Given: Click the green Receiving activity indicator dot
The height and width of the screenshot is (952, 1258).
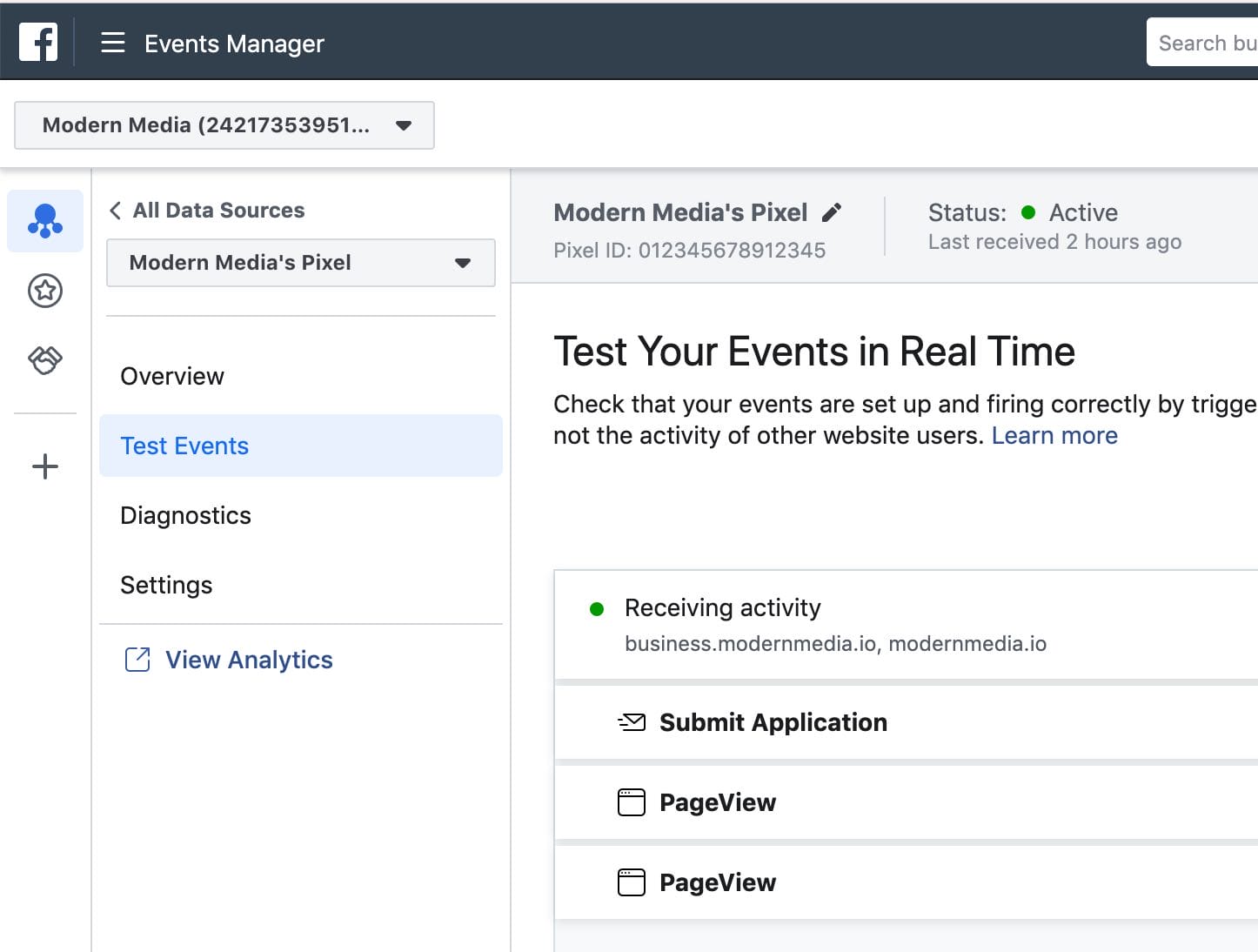Looking at the screenshot, I should click(x=597, y=609).
